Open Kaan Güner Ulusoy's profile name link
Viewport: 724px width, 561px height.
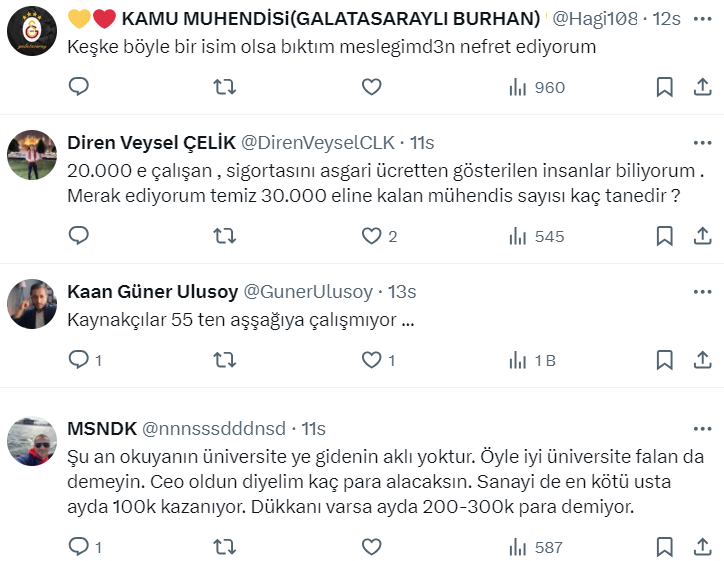click(x=152, y=292)
